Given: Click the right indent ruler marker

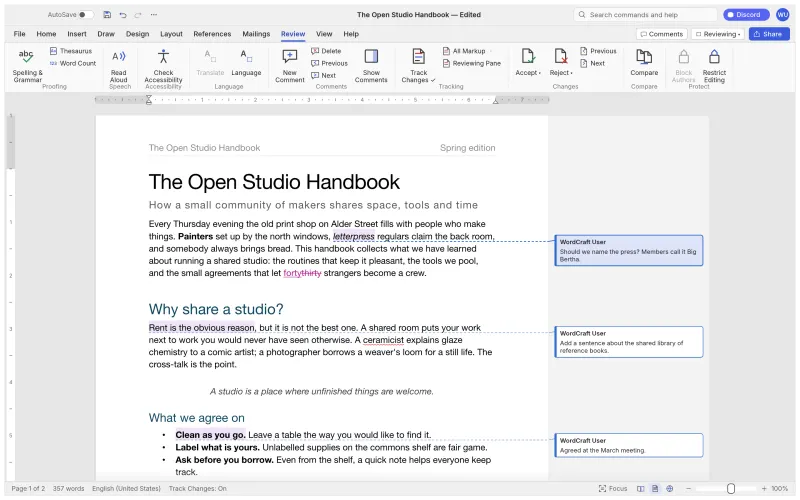Looking at the screenshot, I should click(x=495, y=101).
